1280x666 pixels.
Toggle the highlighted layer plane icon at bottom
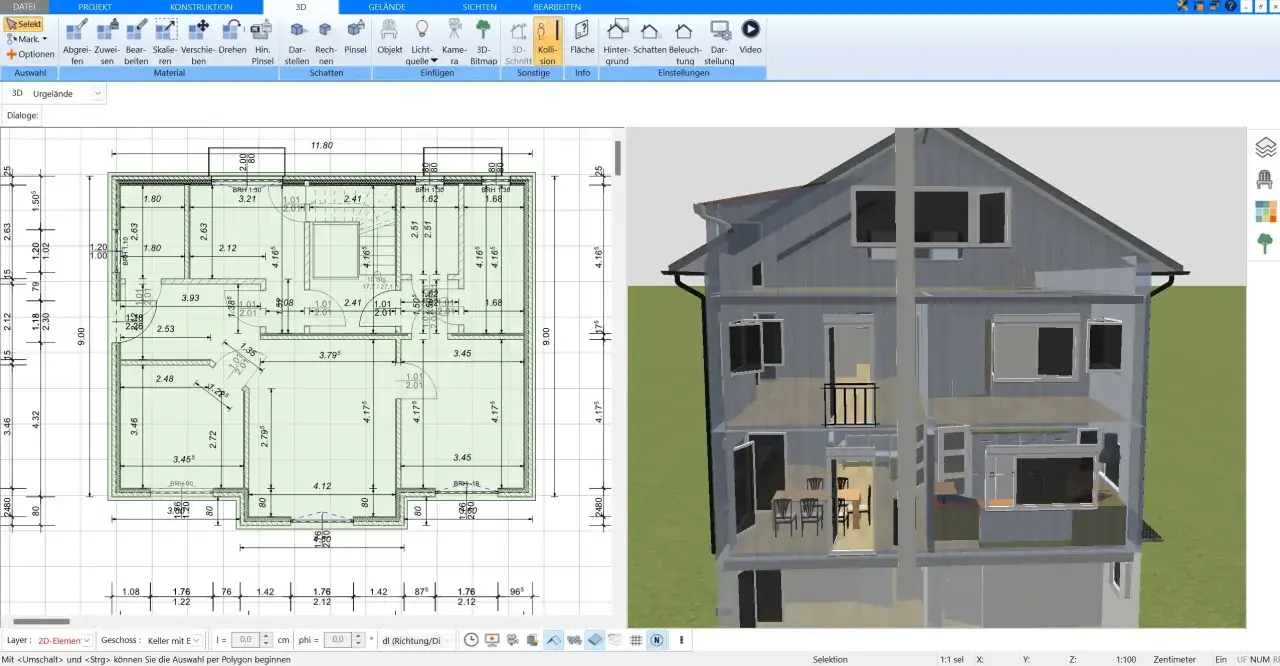coord(594,640)
